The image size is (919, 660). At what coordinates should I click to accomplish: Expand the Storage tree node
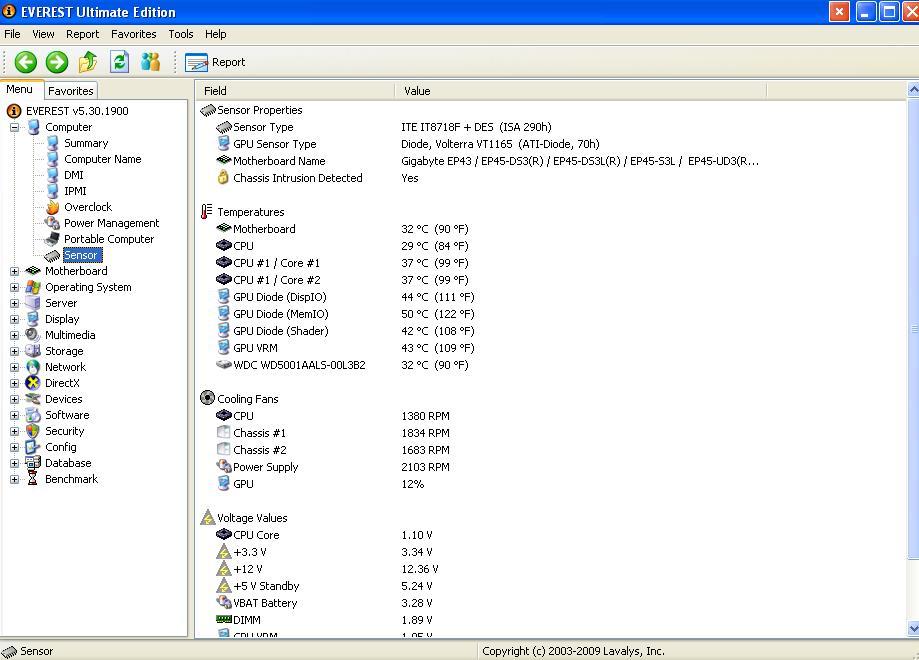pos(15,351)
